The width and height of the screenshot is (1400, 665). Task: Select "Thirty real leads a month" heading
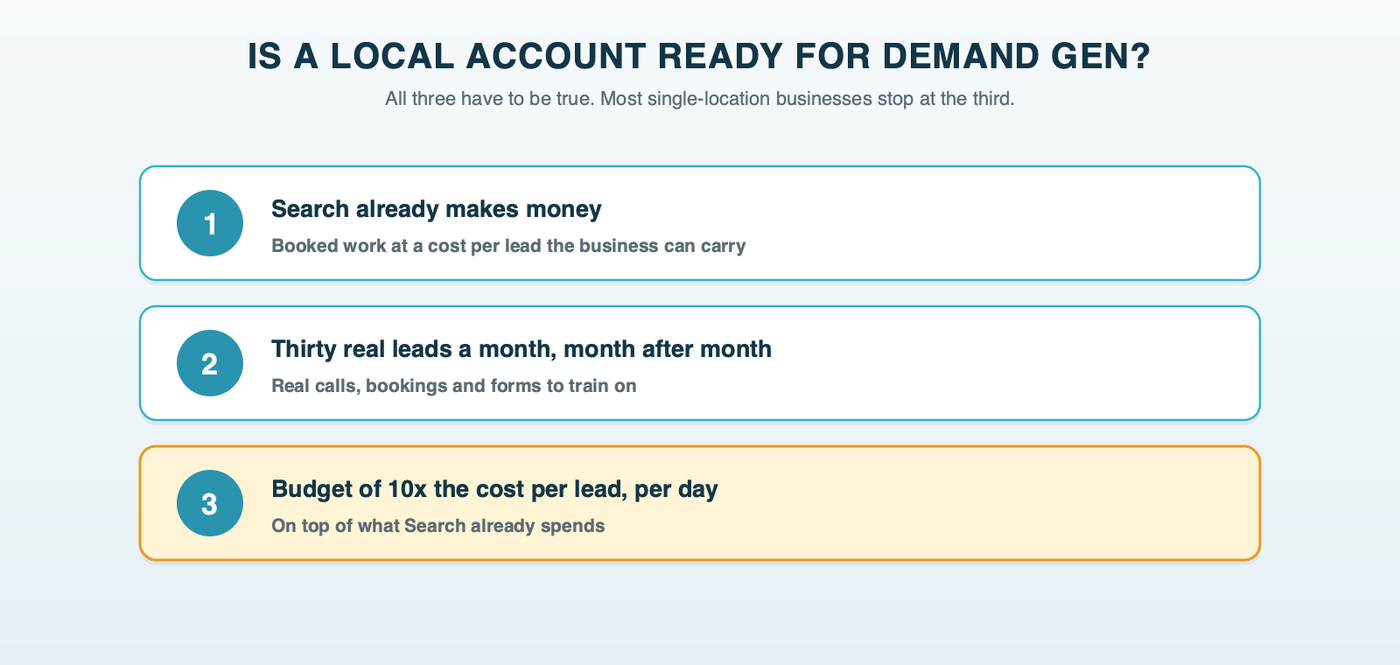point(413,349)
